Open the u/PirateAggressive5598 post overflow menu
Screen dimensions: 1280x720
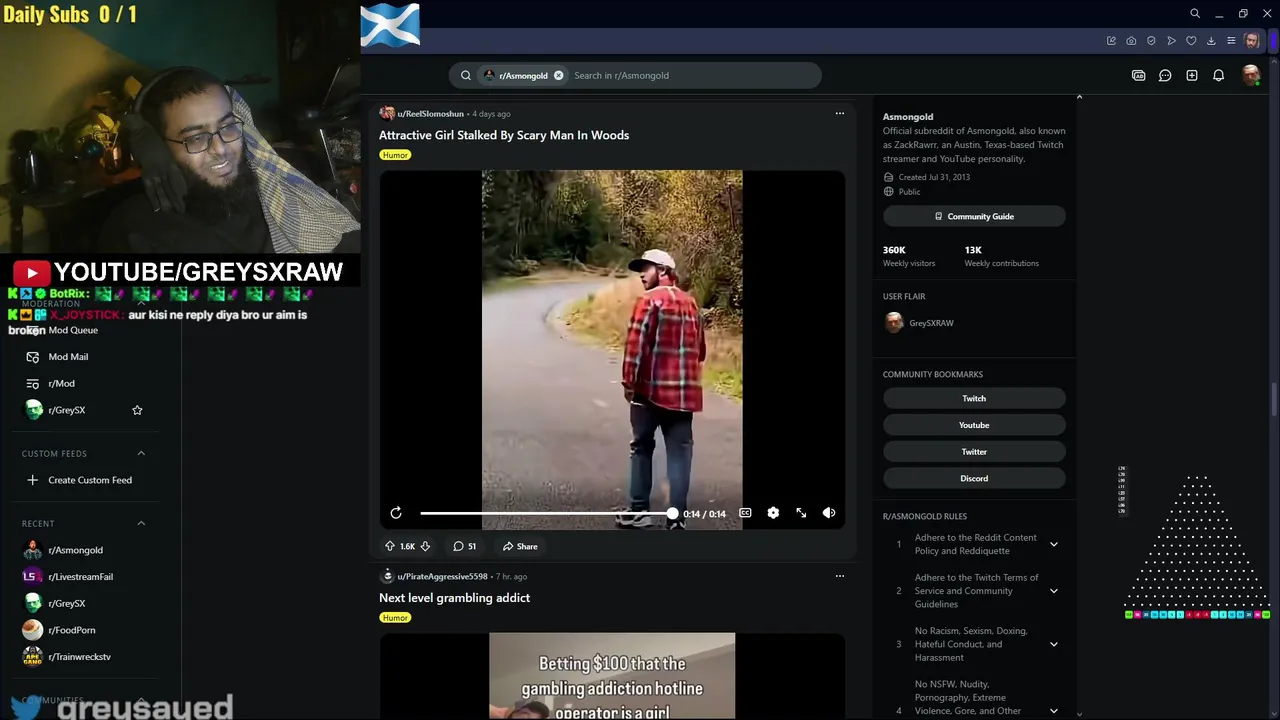pos(840,576)
